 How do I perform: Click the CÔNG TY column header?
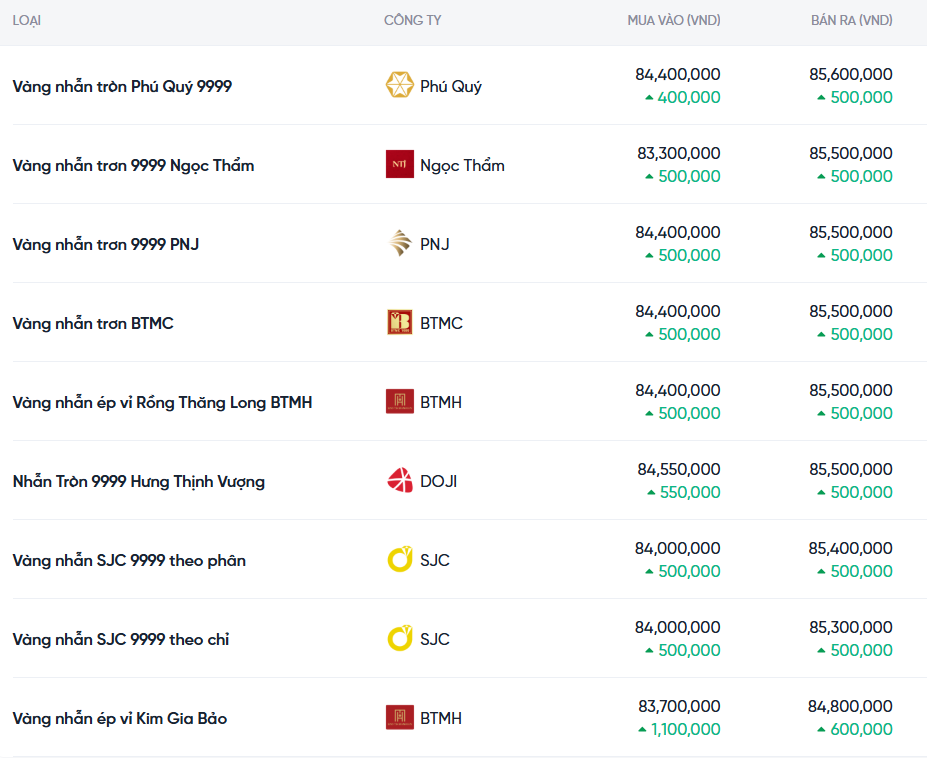click(x=412, y=20)
